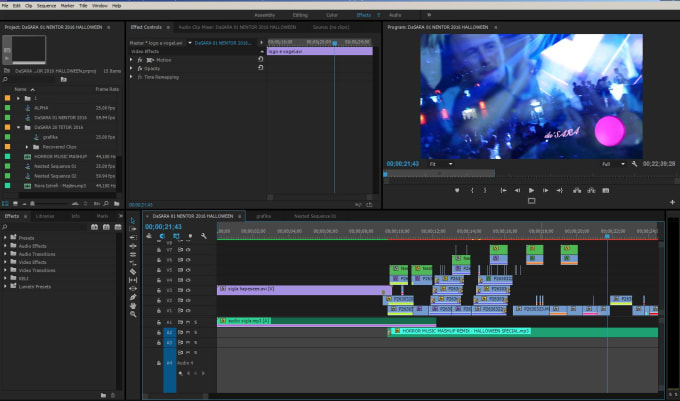Switch to the Editing workspace
The image size is (680, 401).
tap(300, 15)
